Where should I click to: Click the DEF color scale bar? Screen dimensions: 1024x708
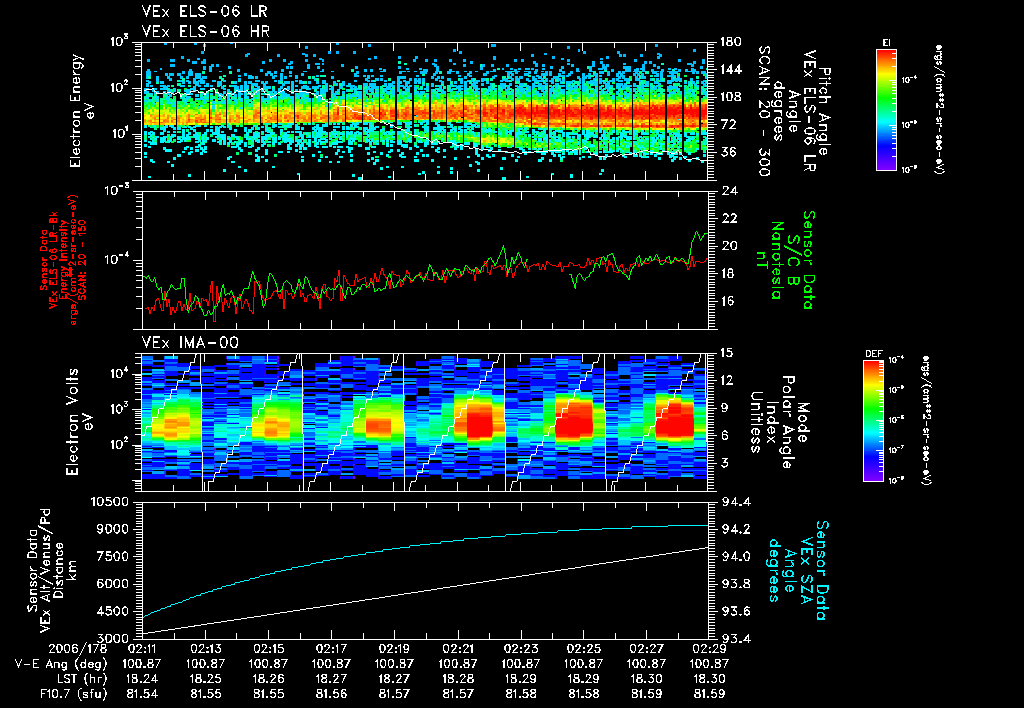[x=874, y=421]
